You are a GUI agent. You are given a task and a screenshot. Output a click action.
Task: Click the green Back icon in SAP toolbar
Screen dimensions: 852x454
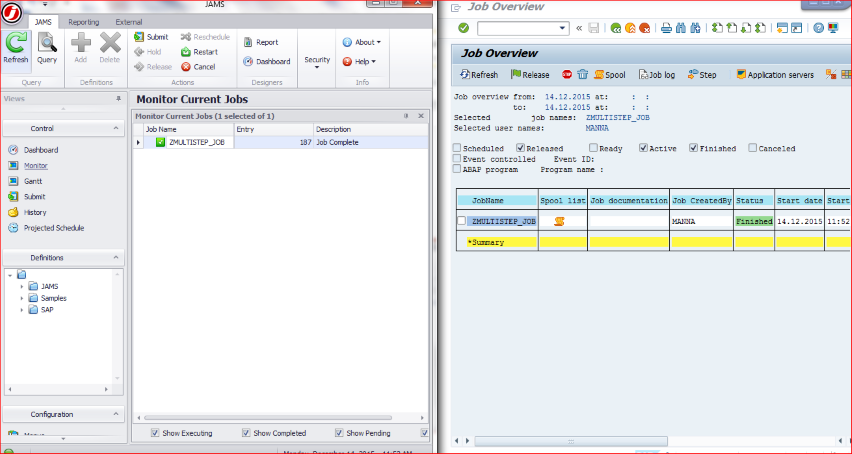[x=616, y=28]
